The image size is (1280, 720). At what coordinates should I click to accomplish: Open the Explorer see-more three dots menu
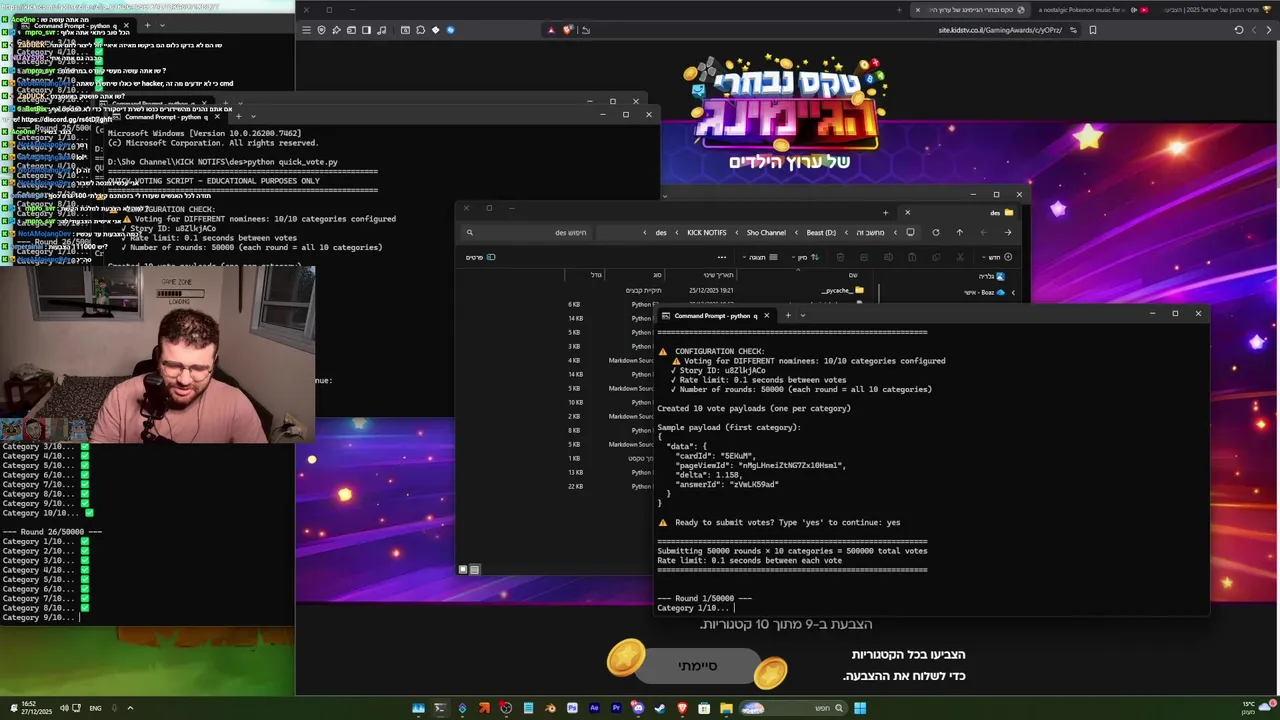click(x=721, y=257)
